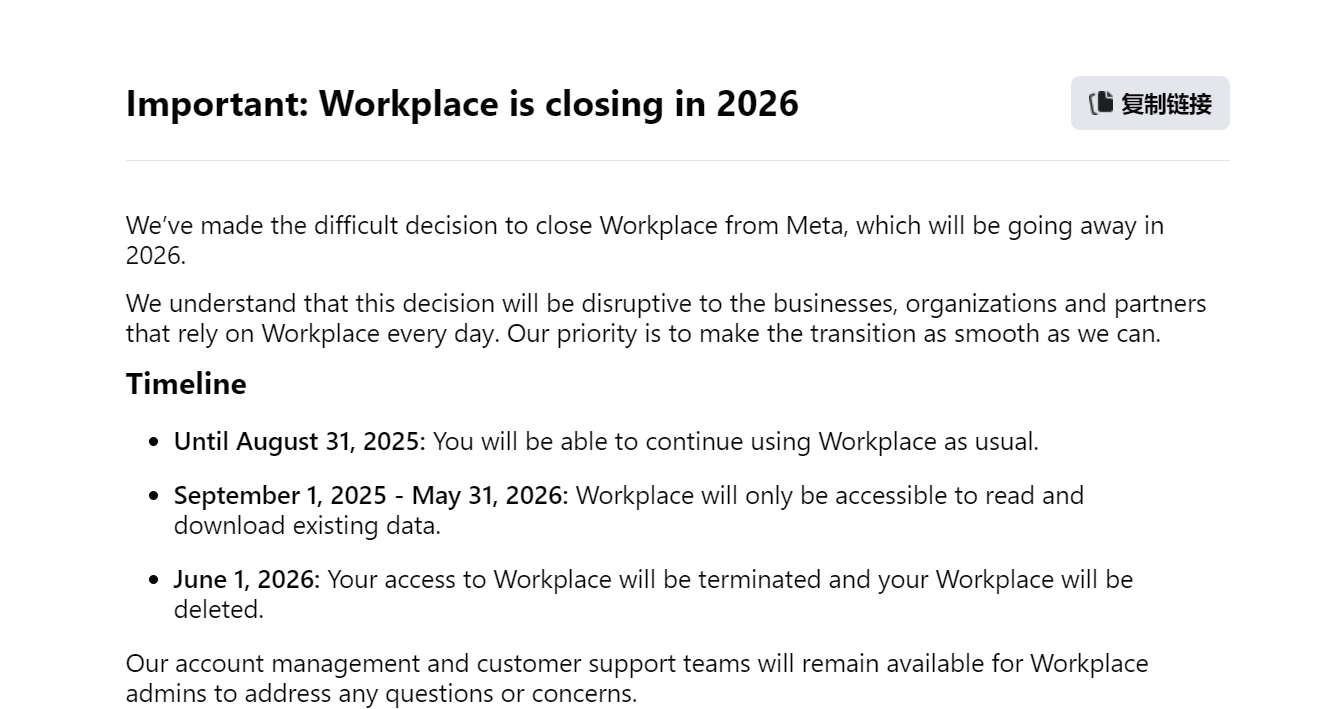The height and width of the screenshot is (709, 1332).
Task: Select the heading Important: Workplace is closing in 2026
Action: tap(462, 104)
